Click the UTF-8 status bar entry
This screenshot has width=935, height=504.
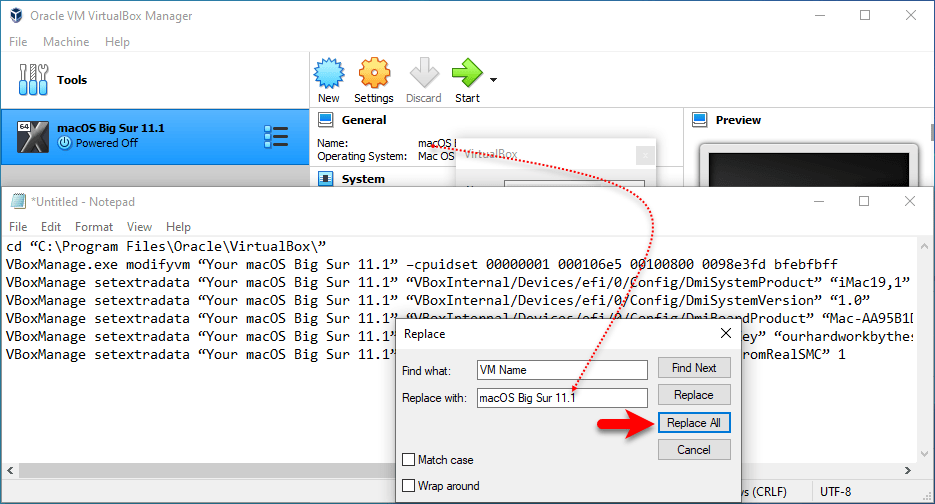835,491
